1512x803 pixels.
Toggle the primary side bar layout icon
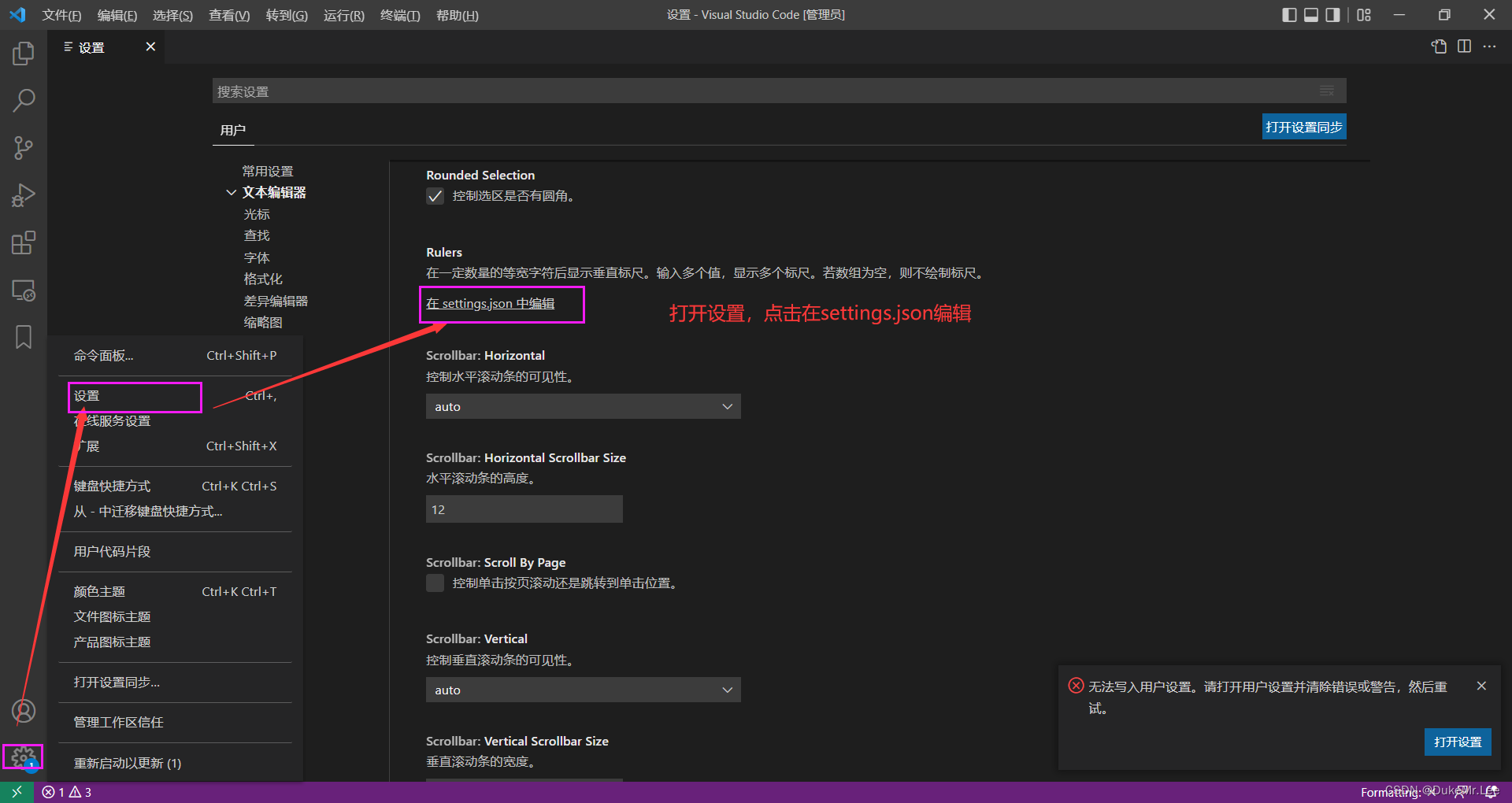click(1289, 15)
